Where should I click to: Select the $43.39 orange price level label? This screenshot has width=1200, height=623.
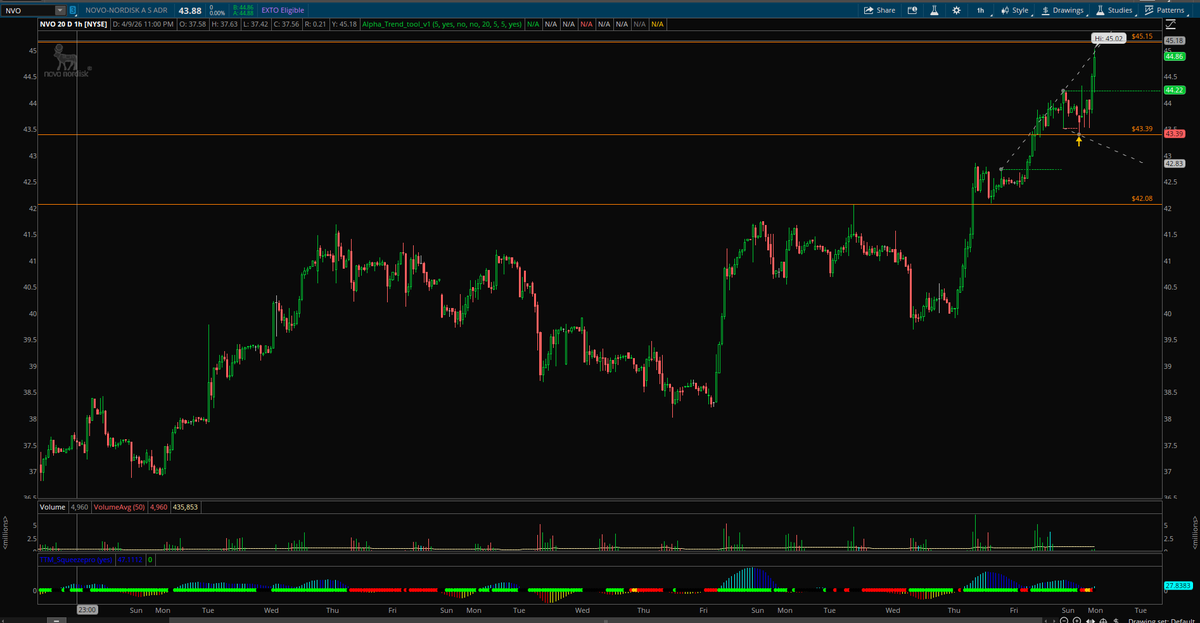pyautogui.click(x=1142, y=129)
